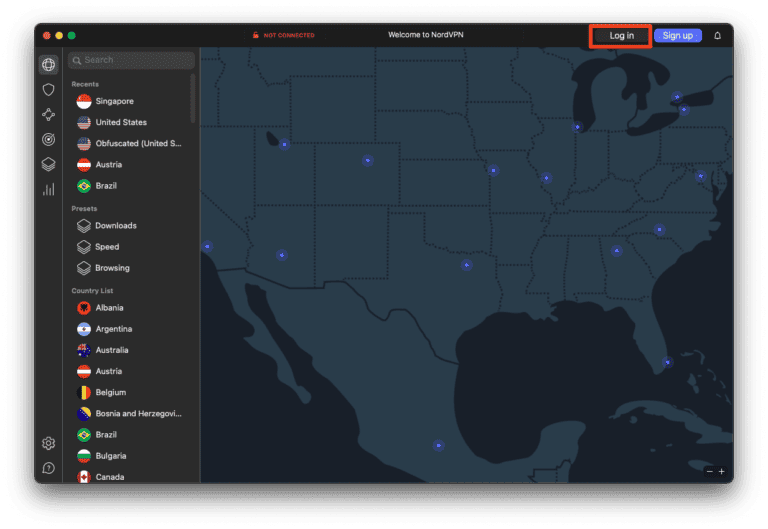
Task: Open the globe VPN map view
Action: click(x=48, y=66)
